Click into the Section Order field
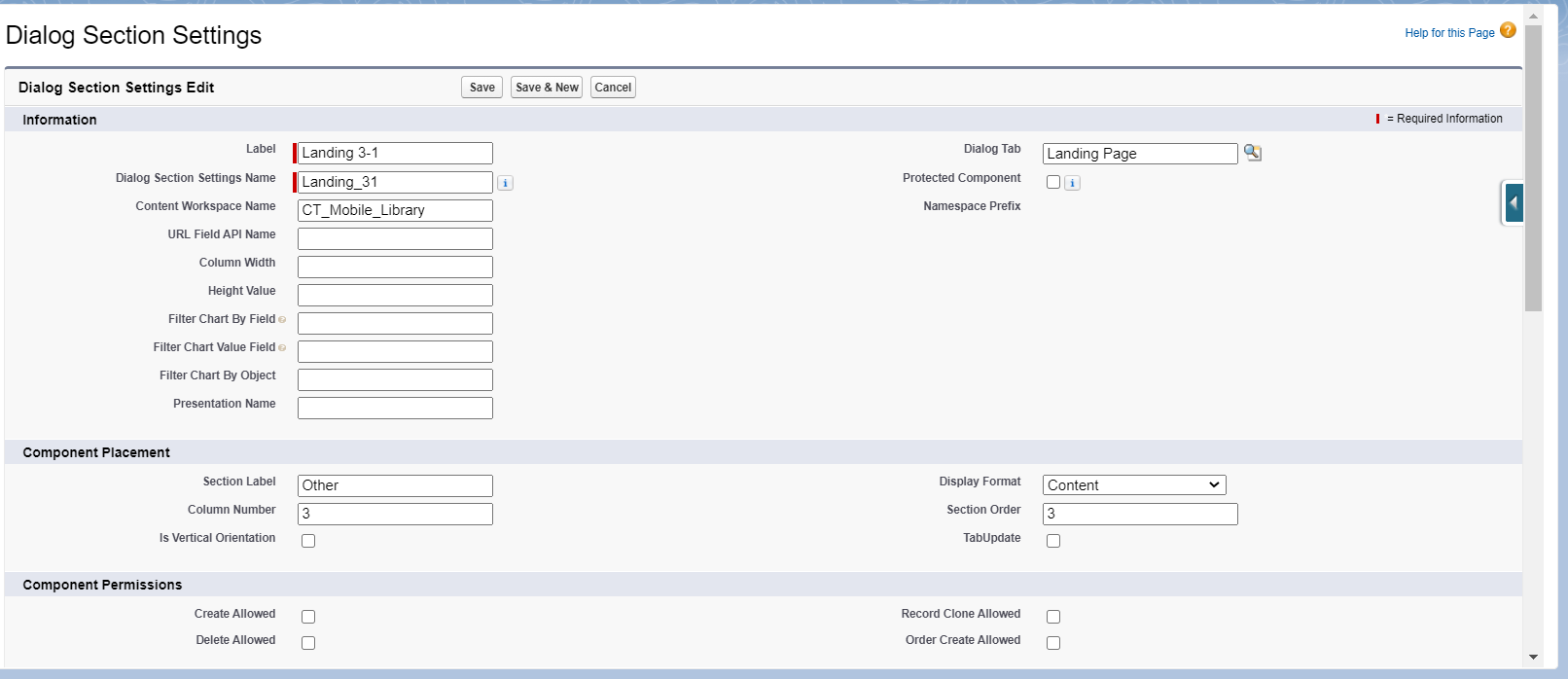1568x679 pixels. pyautogui.click(x=1139, y=514)
